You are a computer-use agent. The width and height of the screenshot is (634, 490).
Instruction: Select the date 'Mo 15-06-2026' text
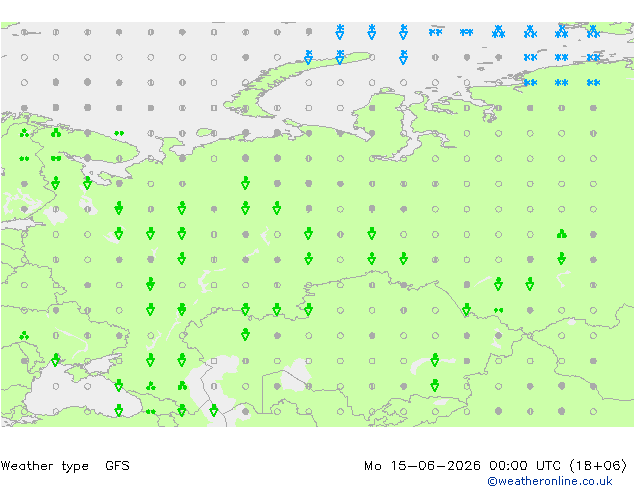[423, 466]
